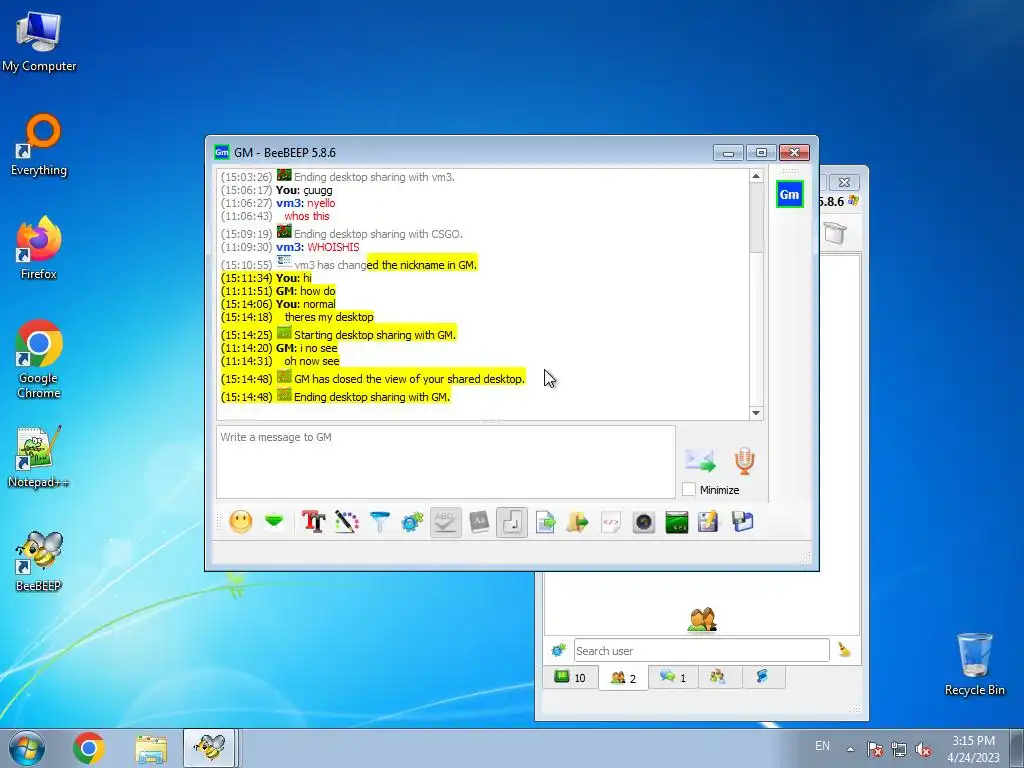Switch to the blue scroll history tab
1024x768 pixels.
(762, 677)
